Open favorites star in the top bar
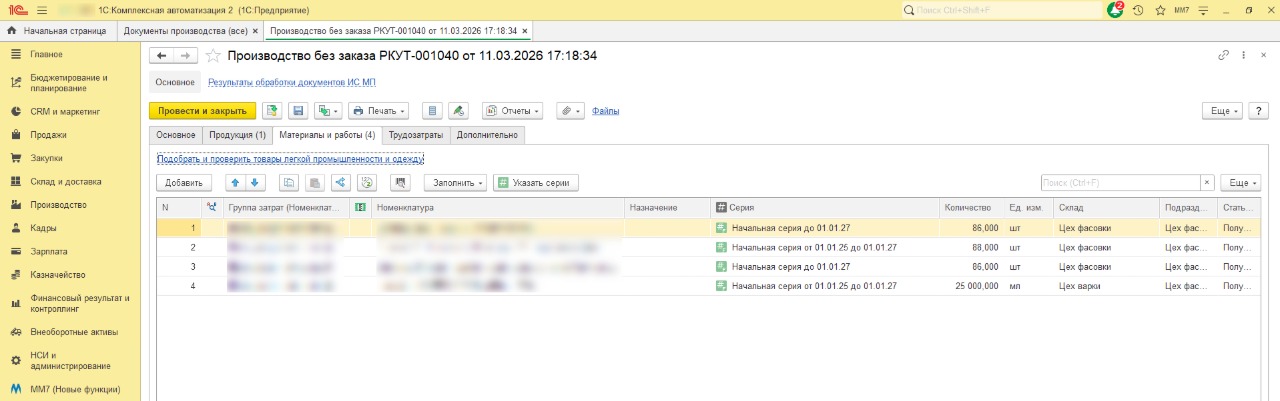 [x=1160, y=10]
